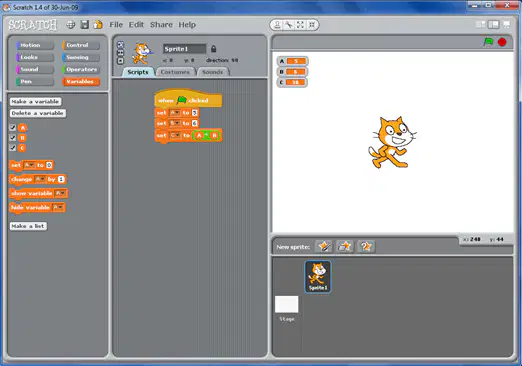Choose new sprite from file icon
The image size is (522, 366).
click(345, 246)
